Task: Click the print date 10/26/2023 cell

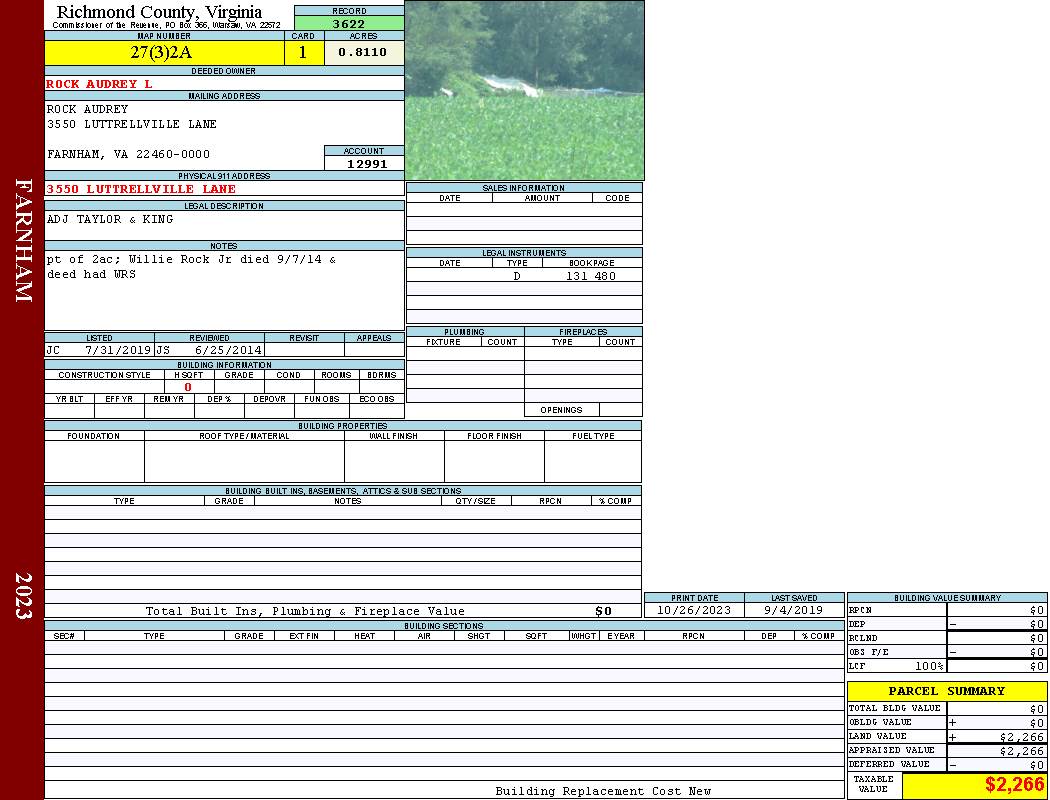Action: 693,610
